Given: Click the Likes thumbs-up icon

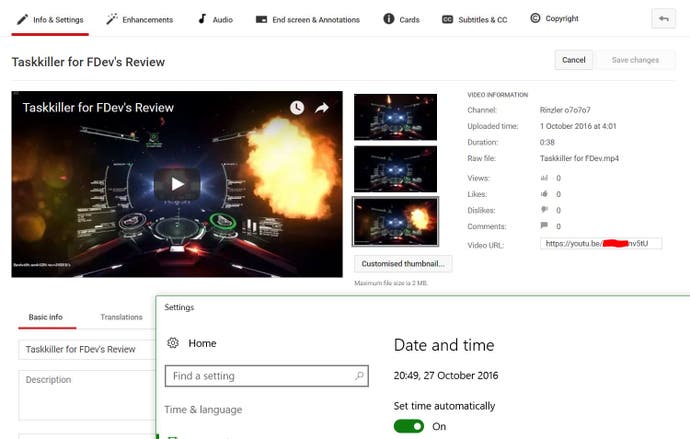Looking at the screenshot, I should 544,194.
